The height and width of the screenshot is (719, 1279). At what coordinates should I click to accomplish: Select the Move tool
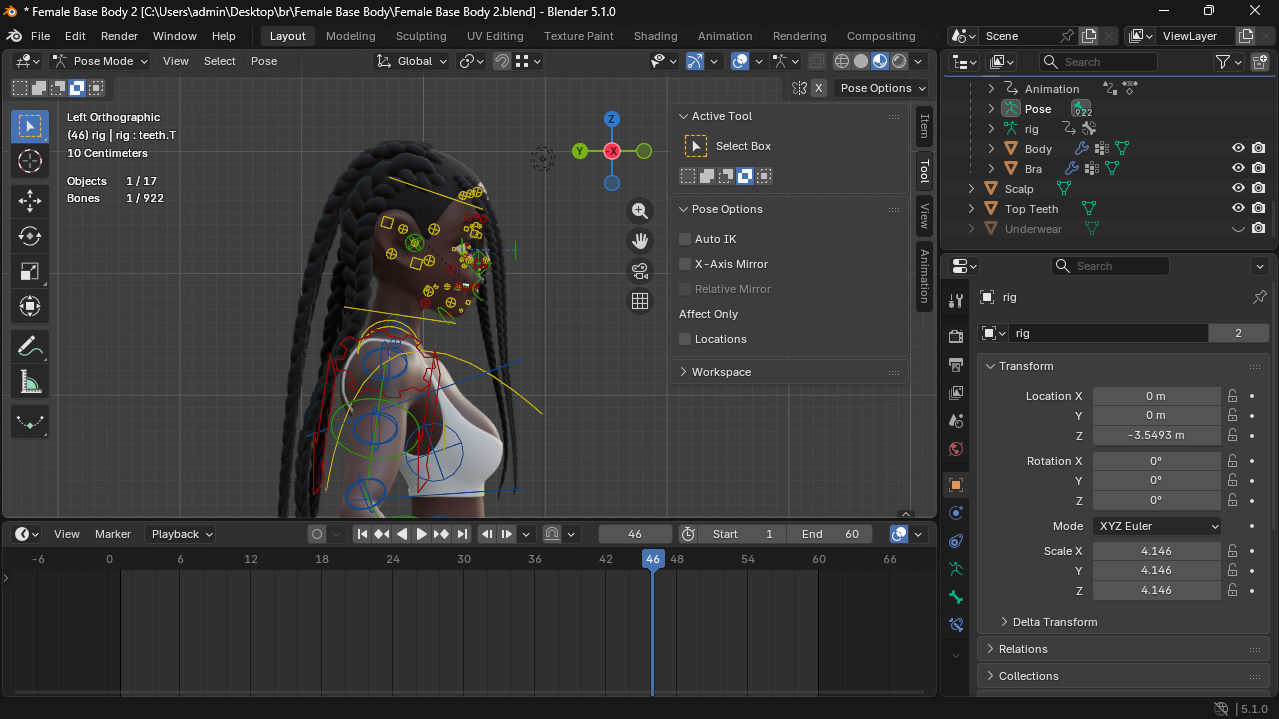(30, 200)
